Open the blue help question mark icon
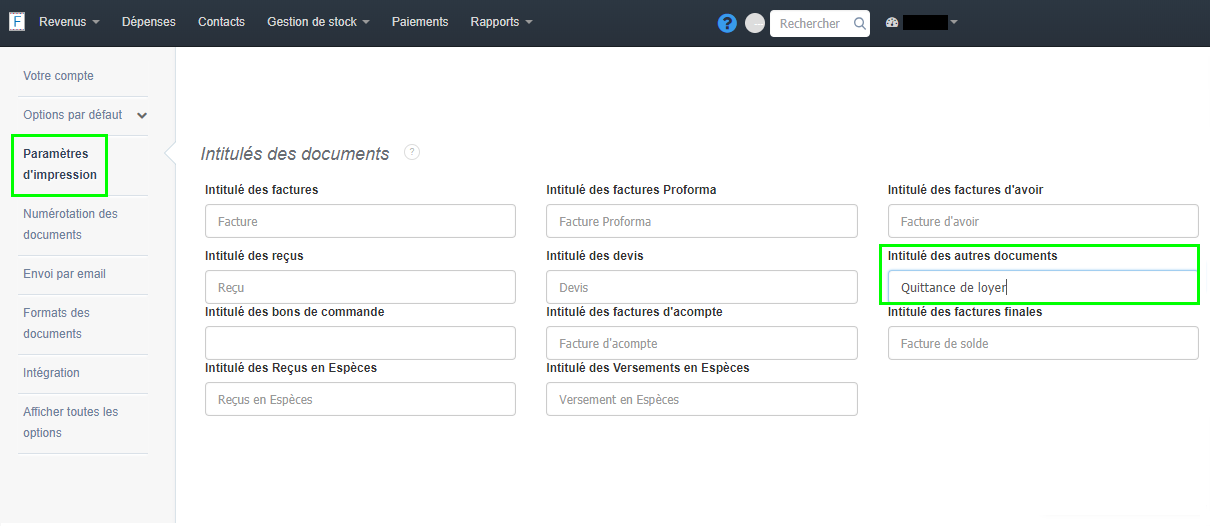The image size is (1210, 526). [x=727, y=23]
